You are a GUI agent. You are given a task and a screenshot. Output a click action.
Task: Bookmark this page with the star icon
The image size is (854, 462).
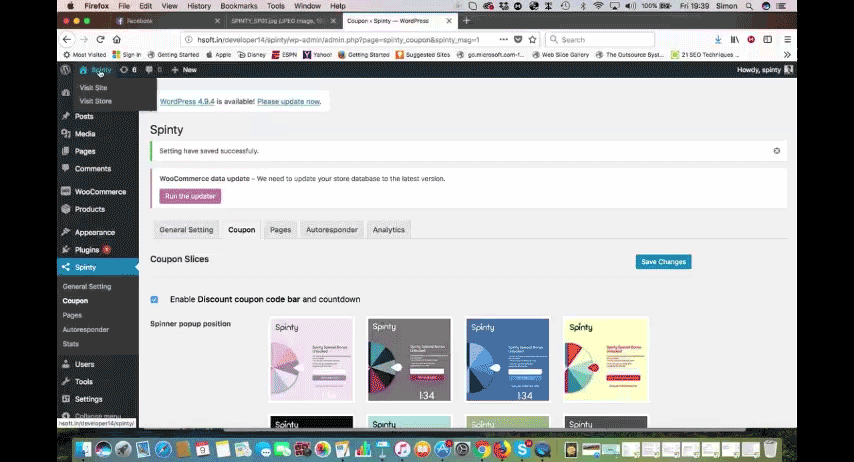pos(533,39)
